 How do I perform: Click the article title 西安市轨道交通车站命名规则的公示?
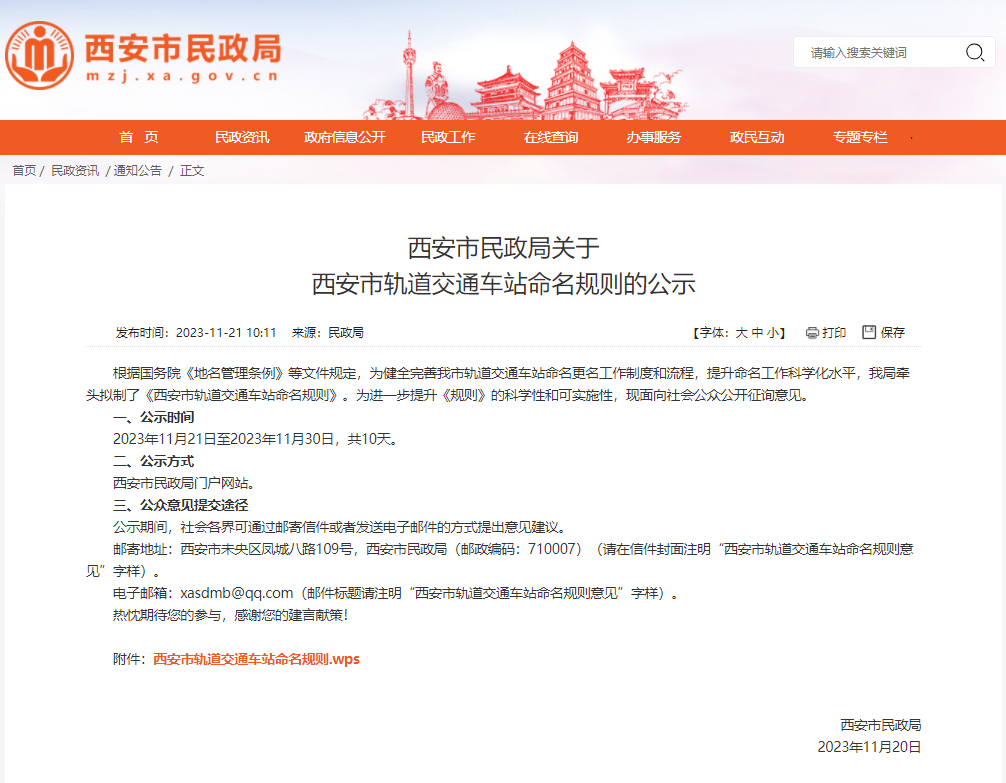(x=504, y=284)
